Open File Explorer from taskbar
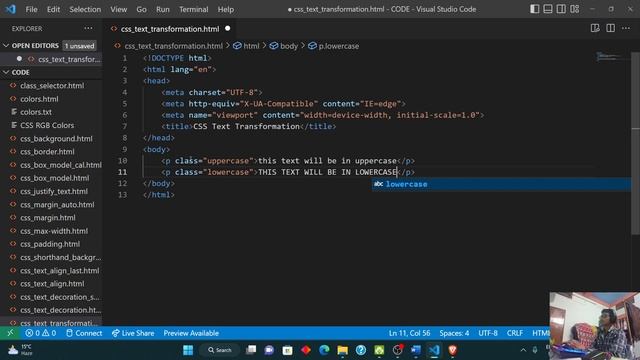640x360 pixels. coord(342,350)
